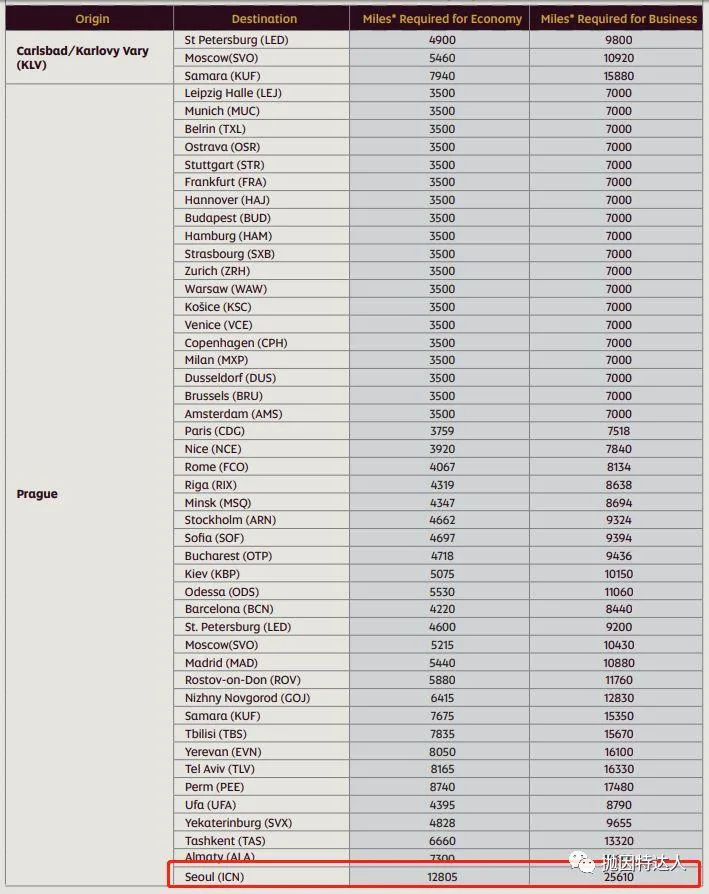Select the Paris (CDG) destination
Screen dimensions: 709x894
214,431
